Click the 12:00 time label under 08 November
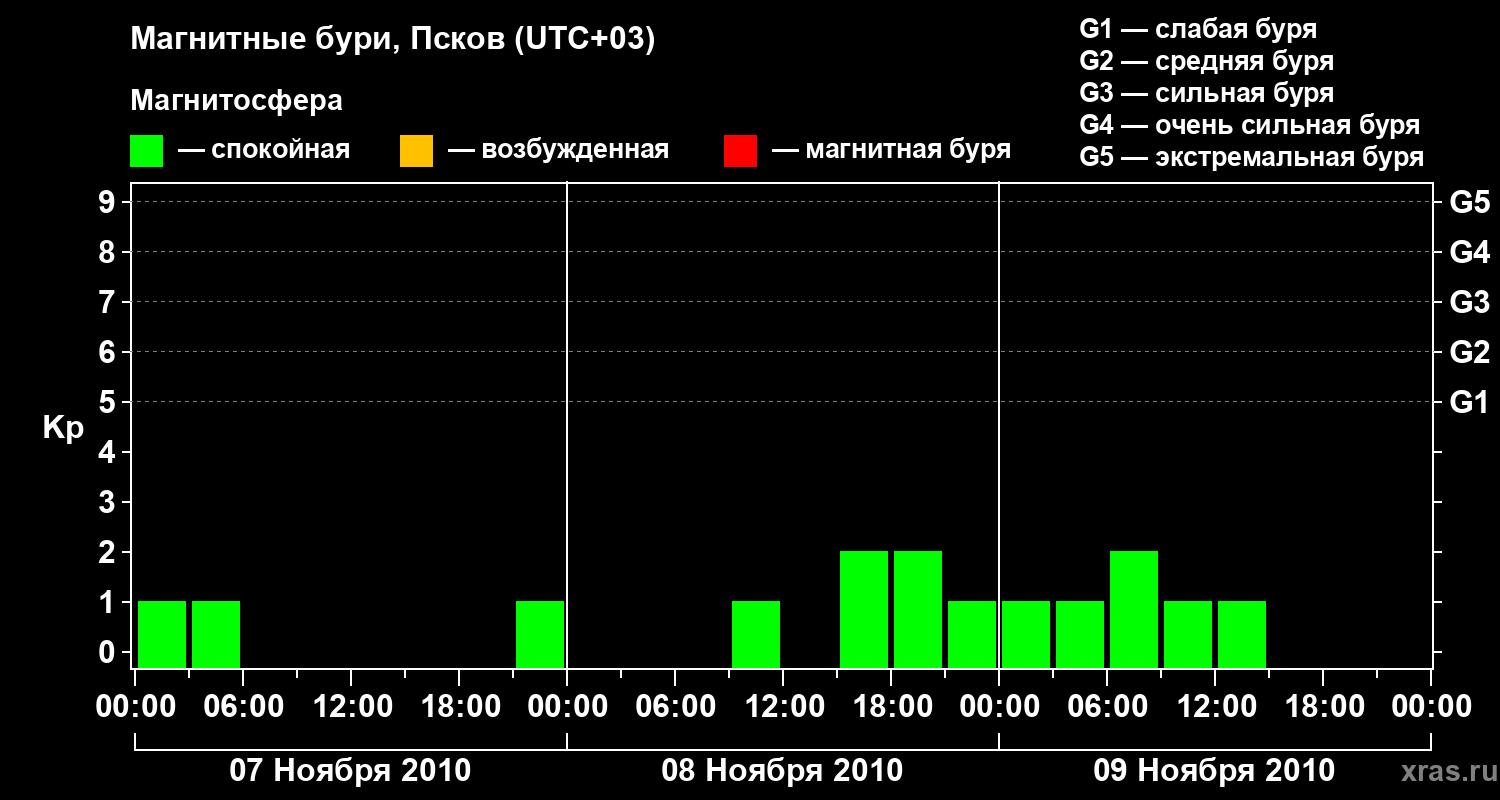The image size is (1500, 800). pyautogui.click(x=783, y=706)
